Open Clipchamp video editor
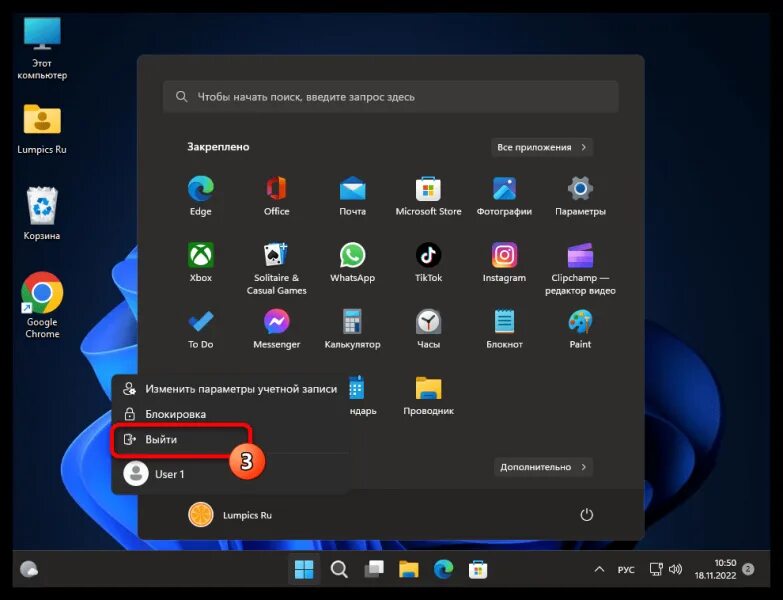This screenshot has height=600, width=783. pos(580,269)
